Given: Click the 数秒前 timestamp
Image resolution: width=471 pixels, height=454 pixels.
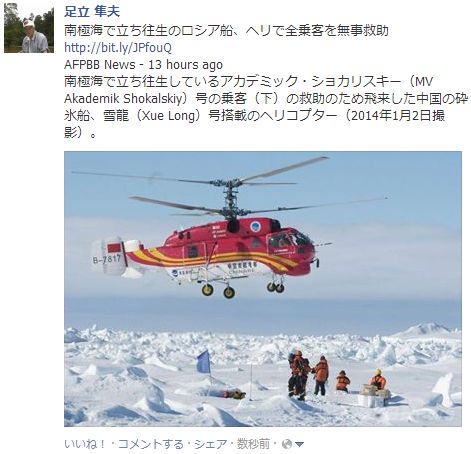Looking at the screenshot, I should pyautogui.click(x=253, y=444).
